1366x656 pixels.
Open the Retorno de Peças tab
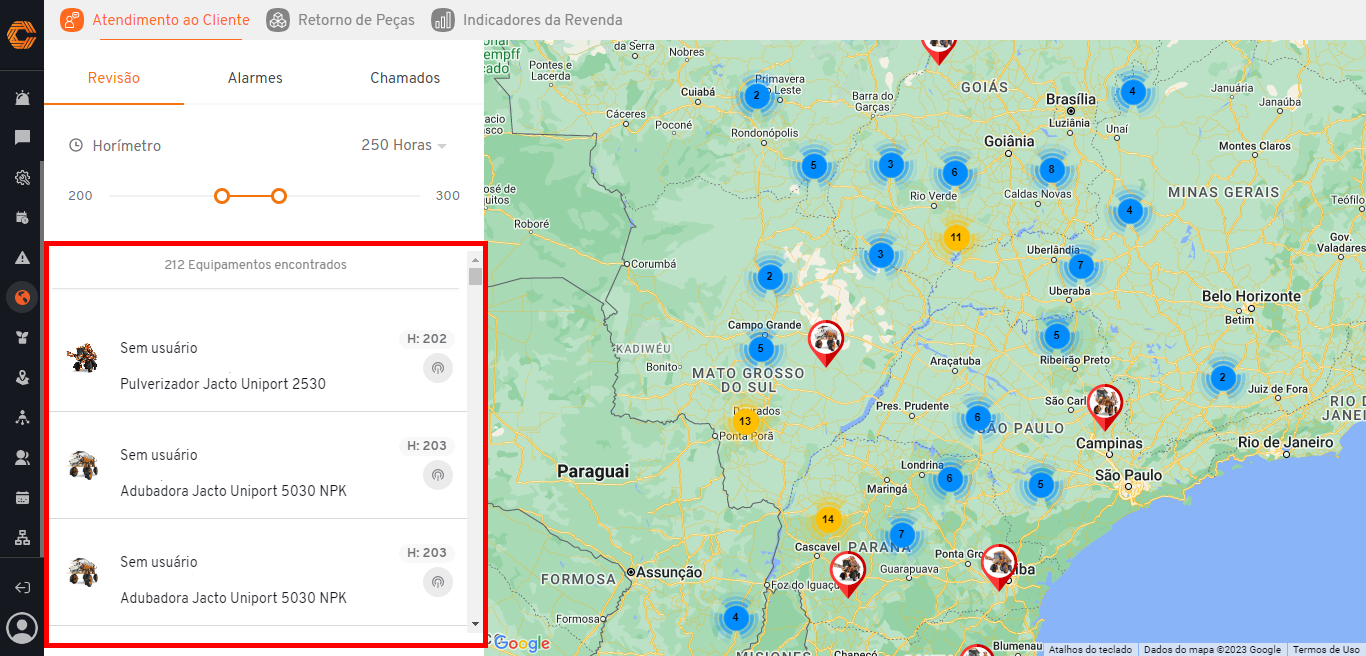pyautogui.click(x=340, y=19)
